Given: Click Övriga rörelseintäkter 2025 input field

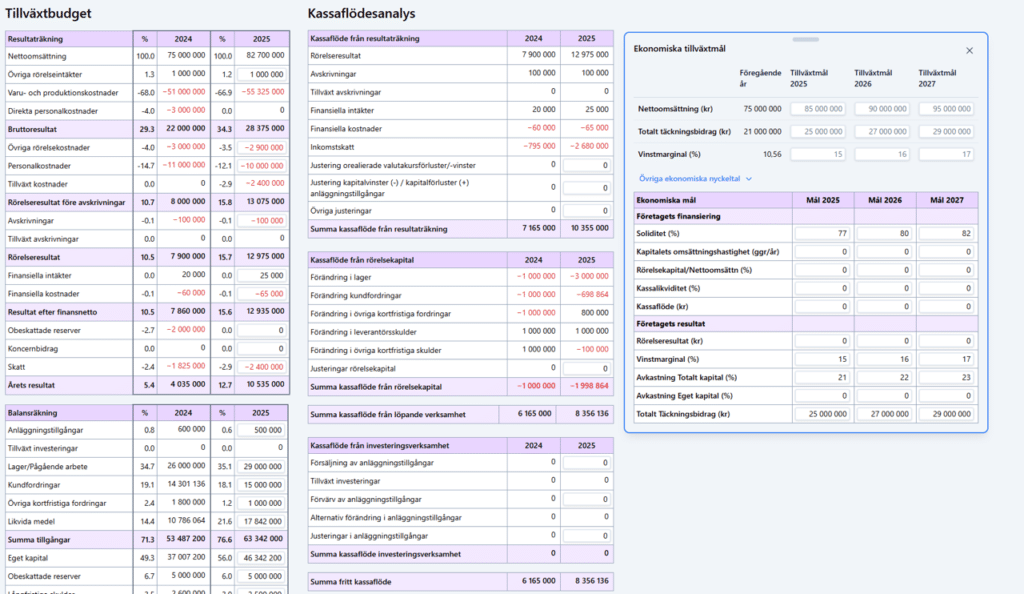Looking at the screenshot, I should point(261,74).
